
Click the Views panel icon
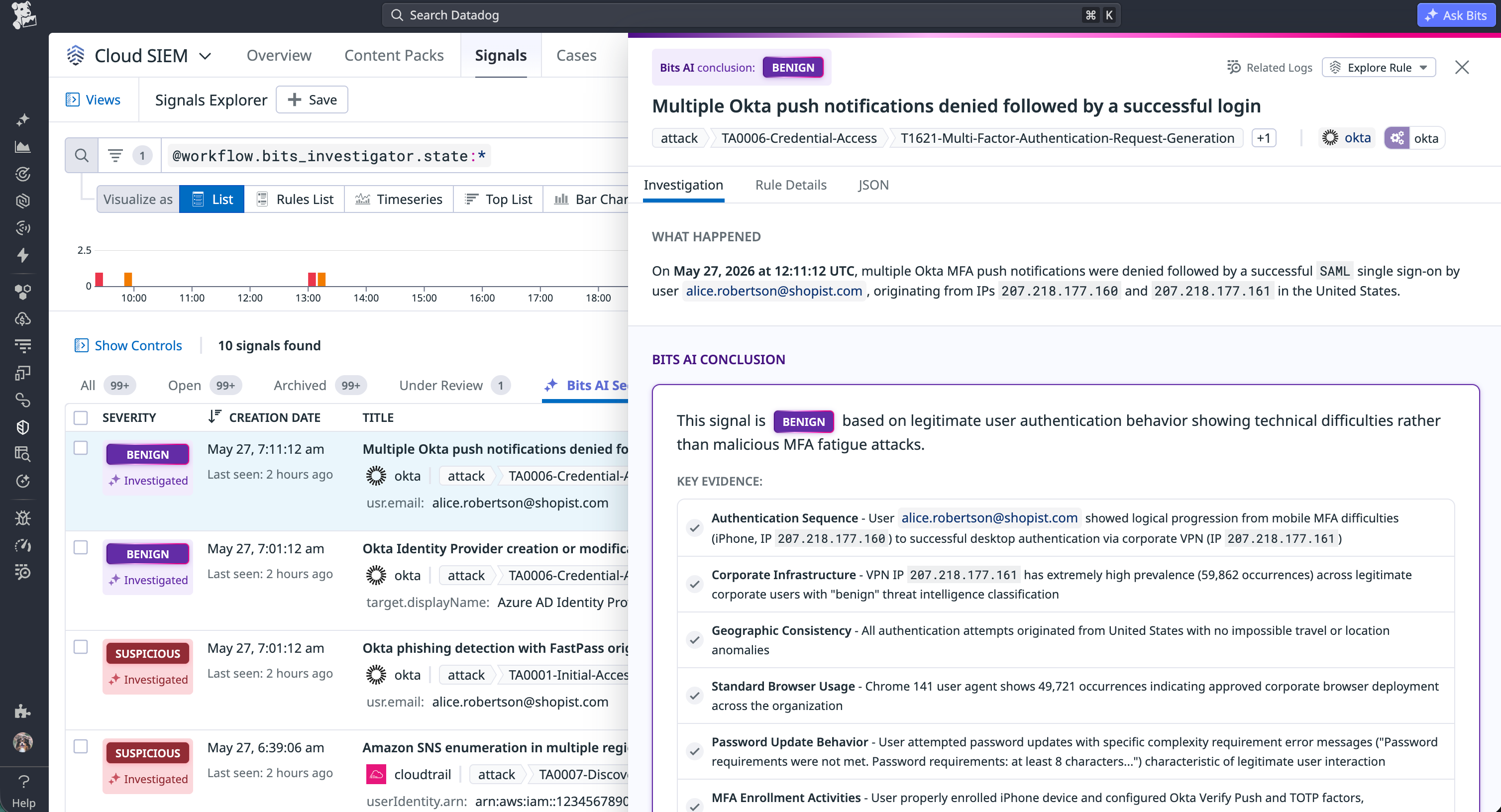[x=72, y=100]
